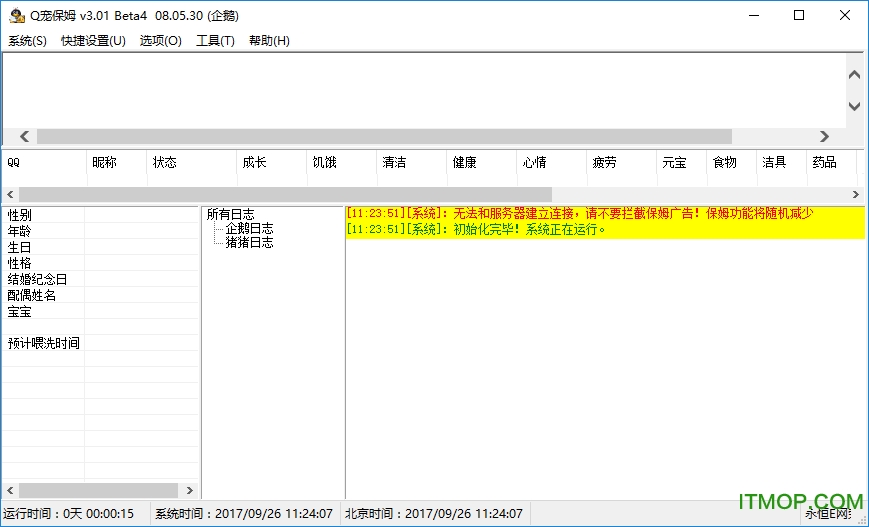Click the top pane scroll right arrow

click(x=824, y=136)
